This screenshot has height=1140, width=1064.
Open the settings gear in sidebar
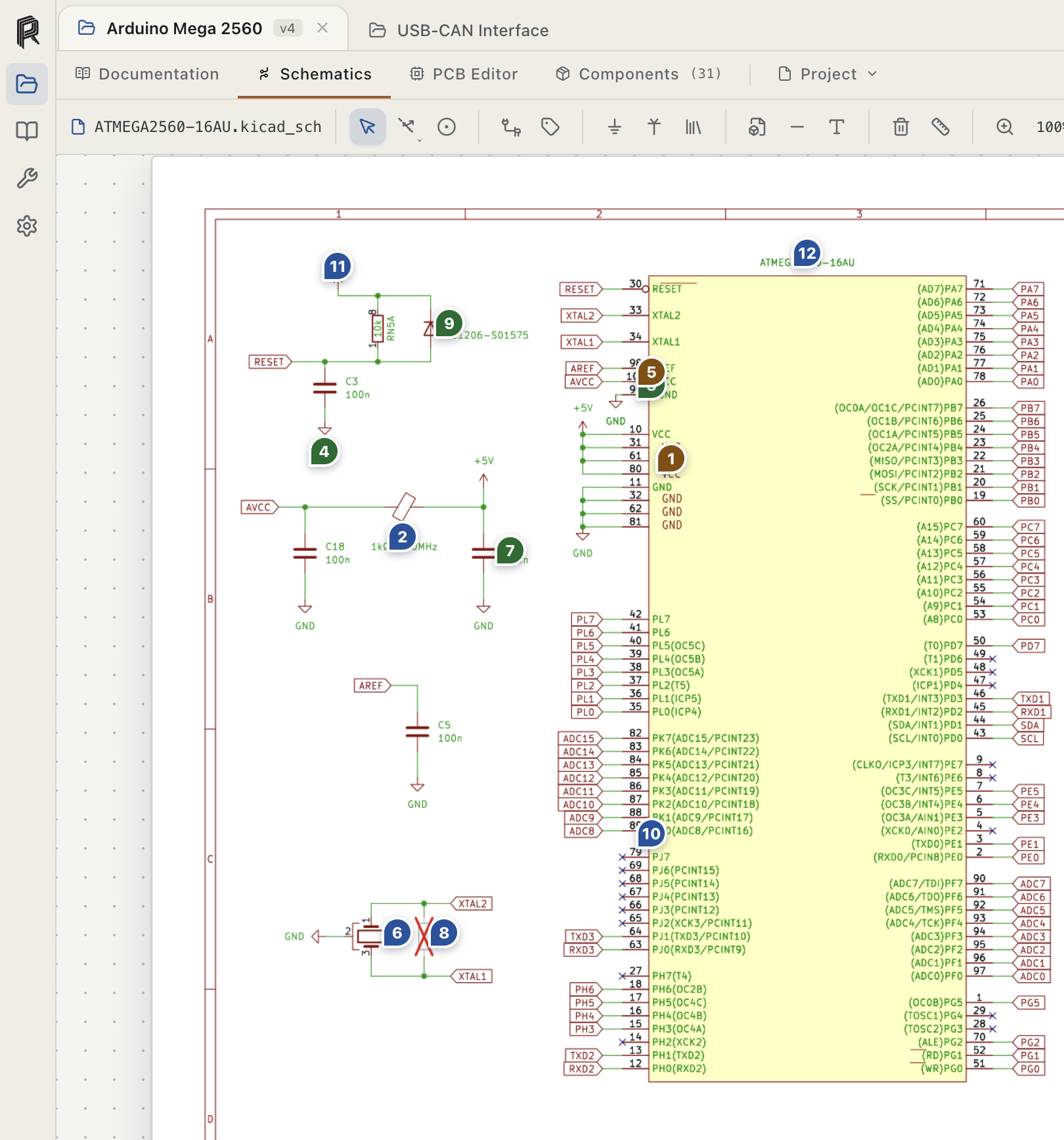(x=27, y=226)
